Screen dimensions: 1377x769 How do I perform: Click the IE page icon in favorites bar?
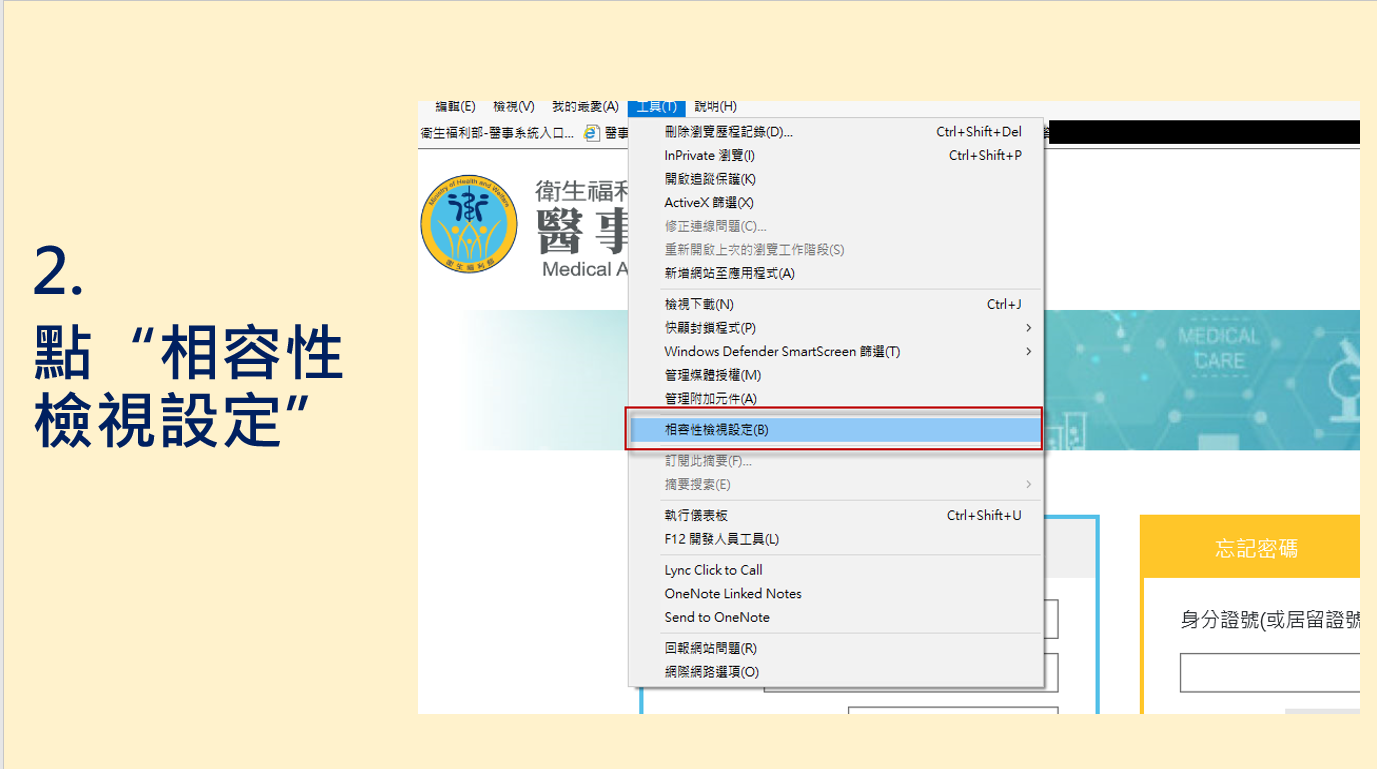(592, 132)
